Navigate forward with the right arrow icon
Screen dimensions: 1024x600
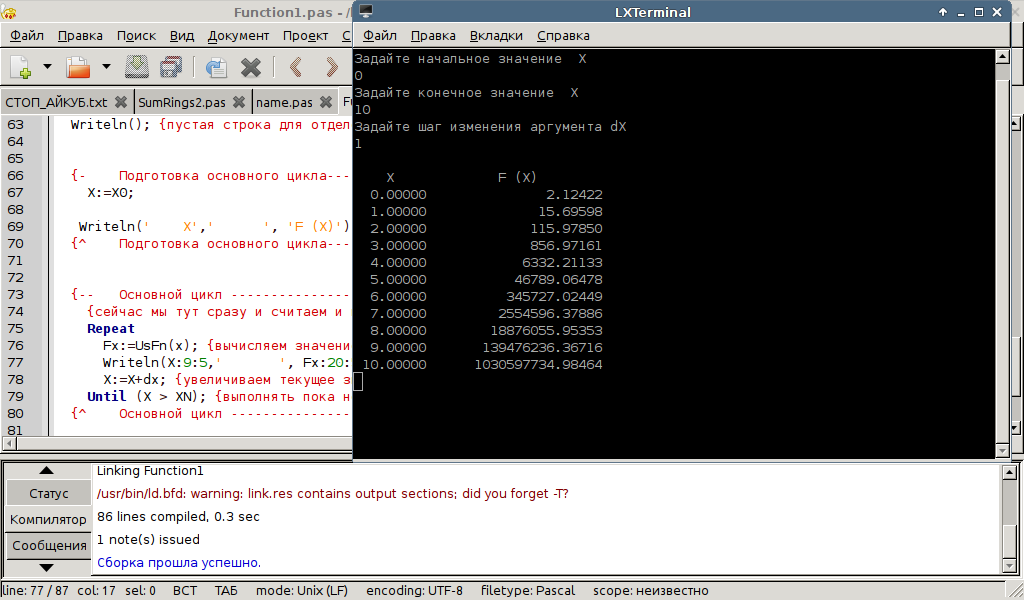pos(332,67)
